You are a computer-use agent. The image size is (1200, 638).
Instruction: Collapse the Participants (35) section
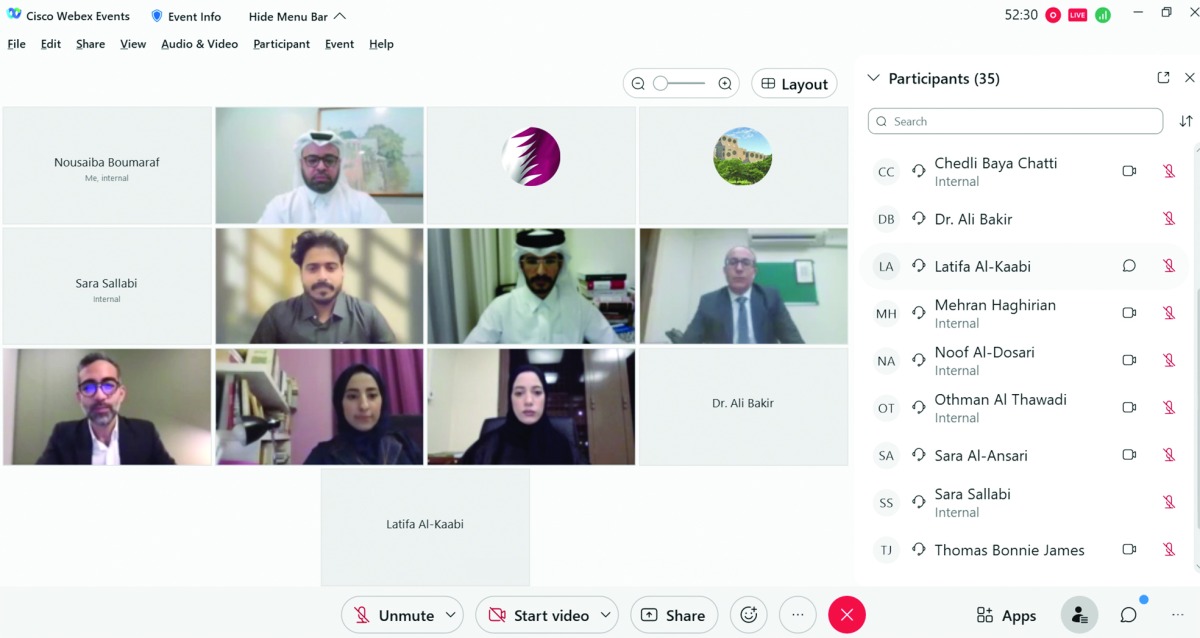tap(873, 78)
